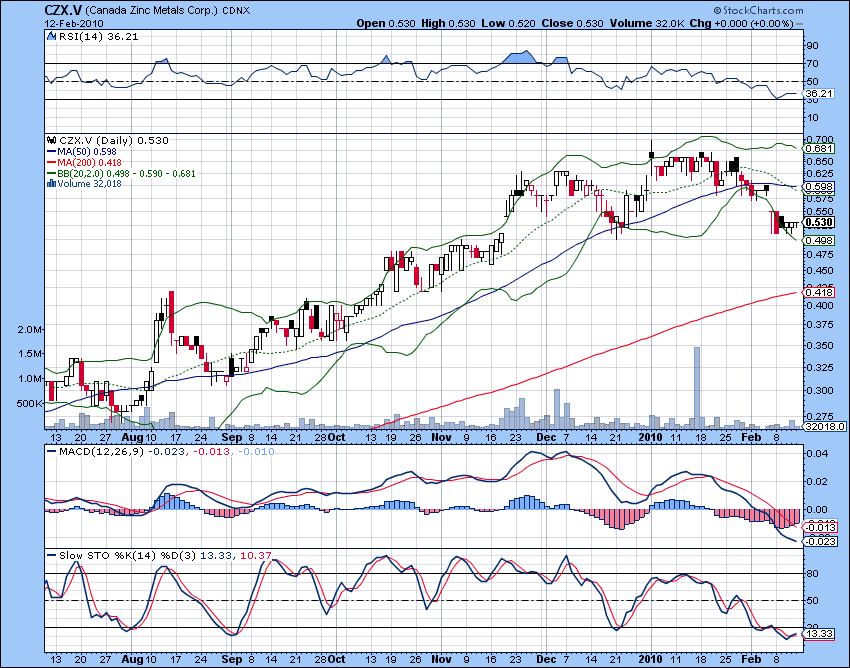
Task: Click the -0.013 MACD signal value tag
Action: point(821,528)
